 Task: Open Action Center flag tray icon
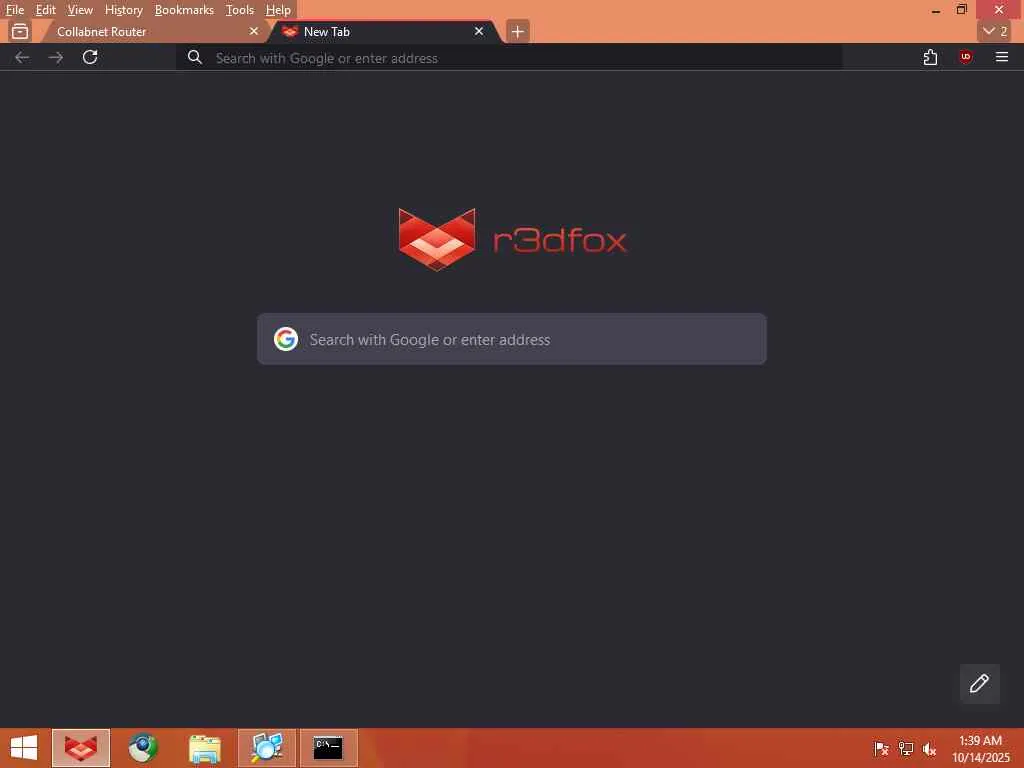click(881, 748)
